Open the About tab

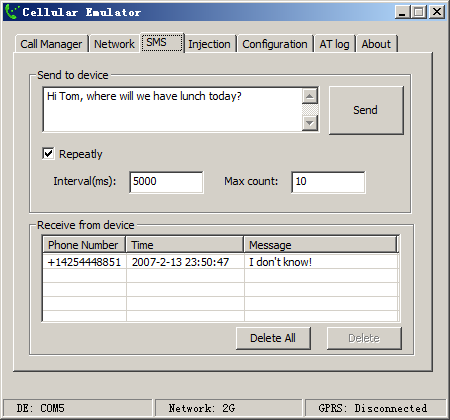point(376,44)
